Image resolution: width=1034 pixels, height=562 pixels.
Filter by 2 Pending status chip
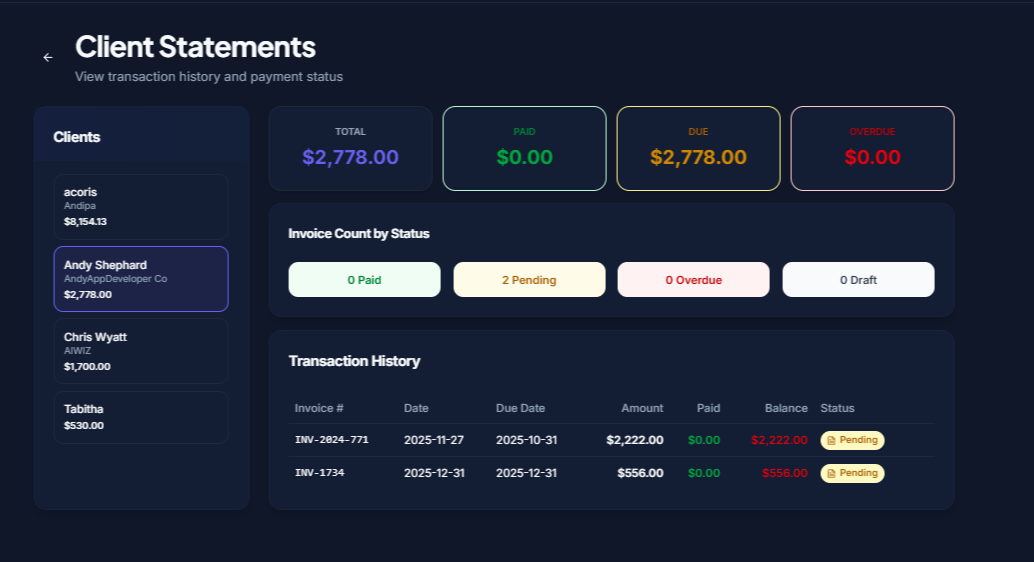click(529, 280)
